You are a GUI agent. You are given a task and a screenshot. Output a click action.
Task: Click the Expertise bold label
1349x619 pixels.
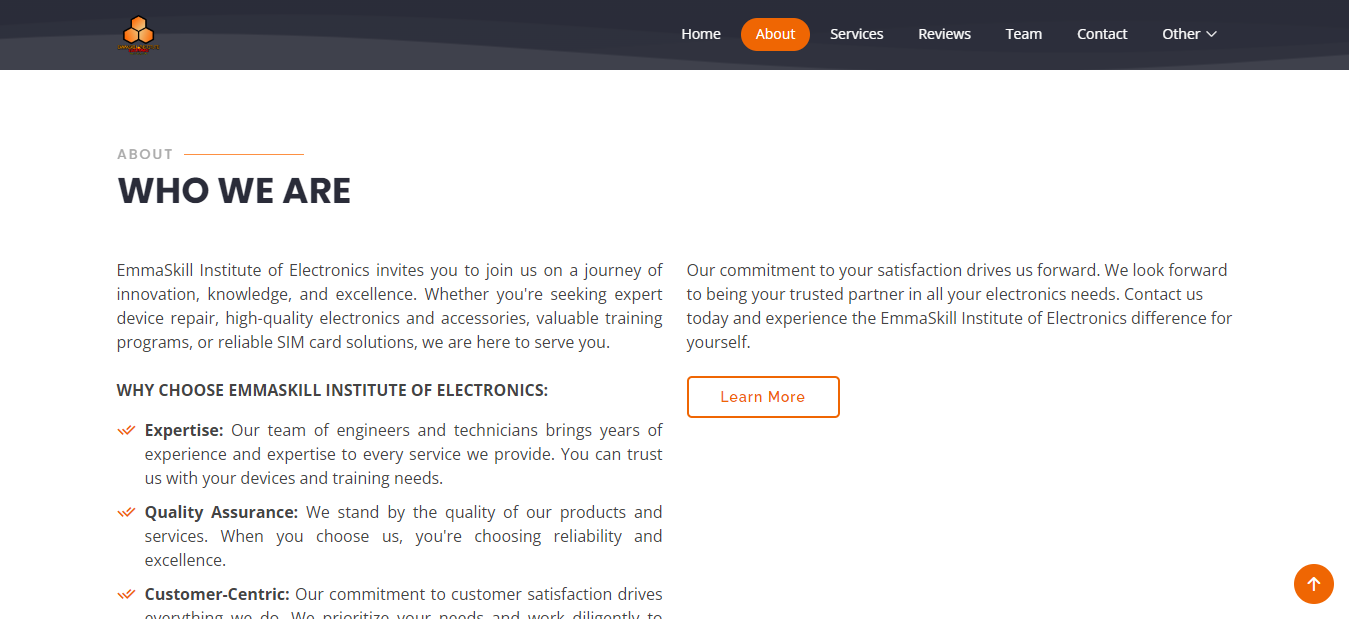pos(184,430)
